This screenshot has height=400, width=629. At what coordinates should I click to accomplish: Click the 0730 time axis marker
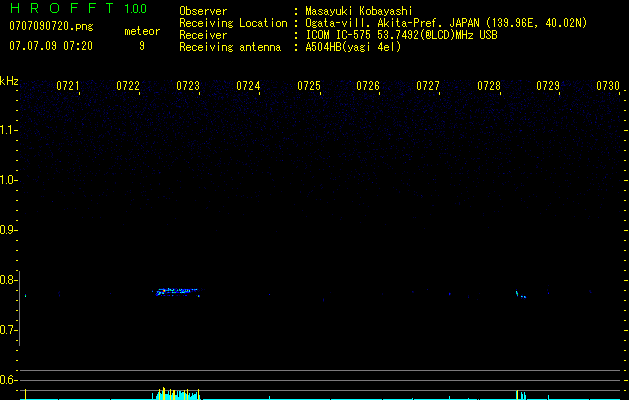[x=608, y=86]
